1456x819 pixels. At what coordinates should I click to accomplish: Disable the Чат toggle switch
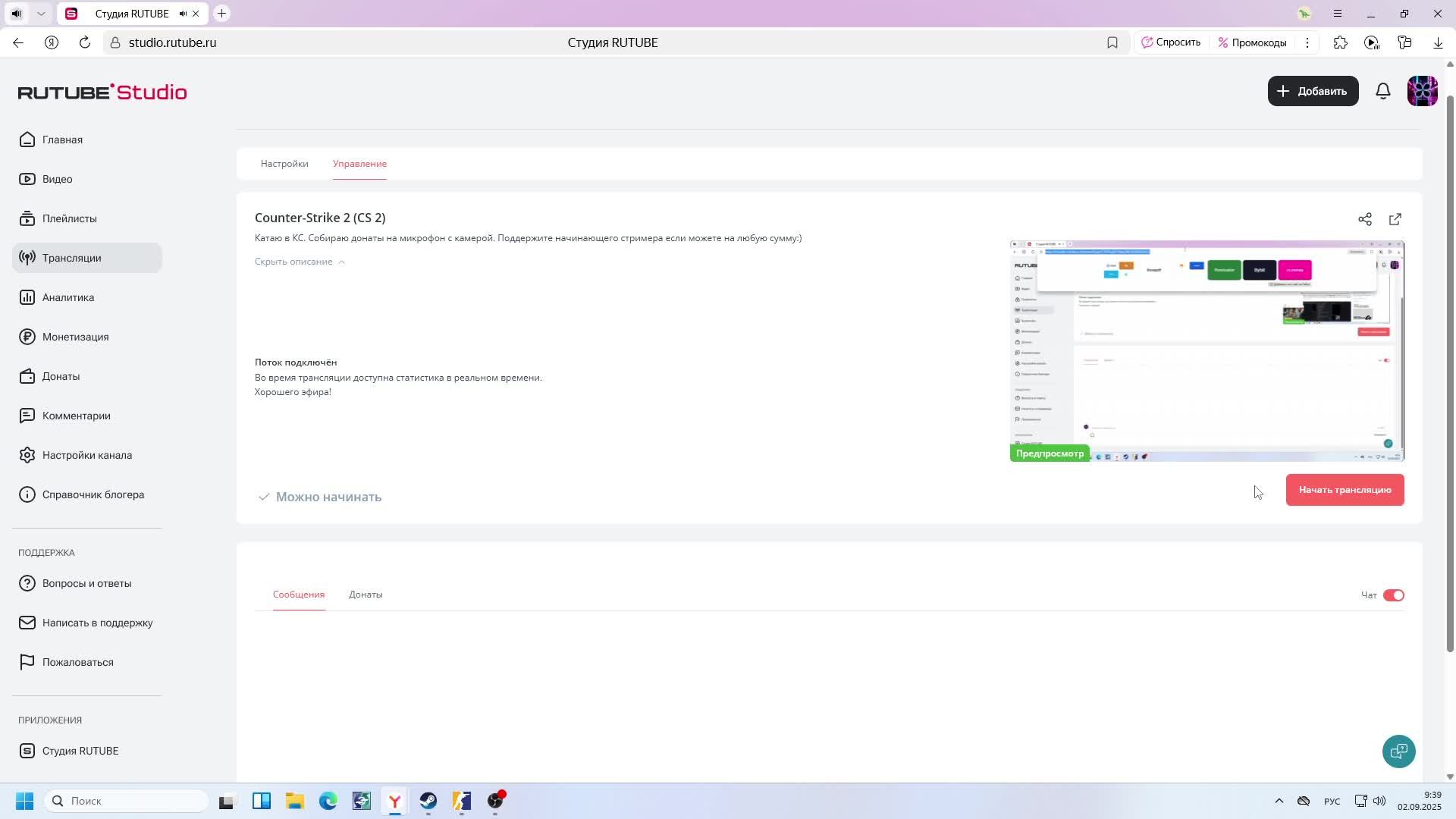pos(1394,595)
